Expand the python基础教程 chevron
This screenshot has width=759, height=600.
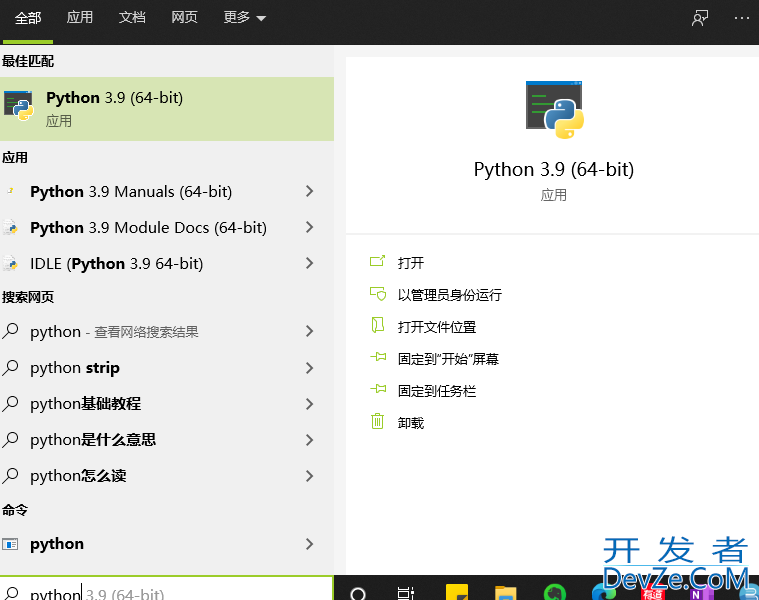[x=310, y=404]
